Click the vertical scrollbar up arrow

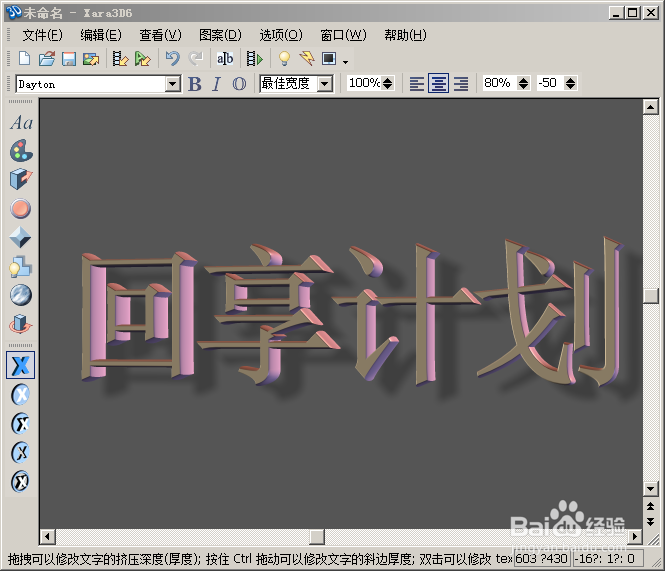click(650, 106)
